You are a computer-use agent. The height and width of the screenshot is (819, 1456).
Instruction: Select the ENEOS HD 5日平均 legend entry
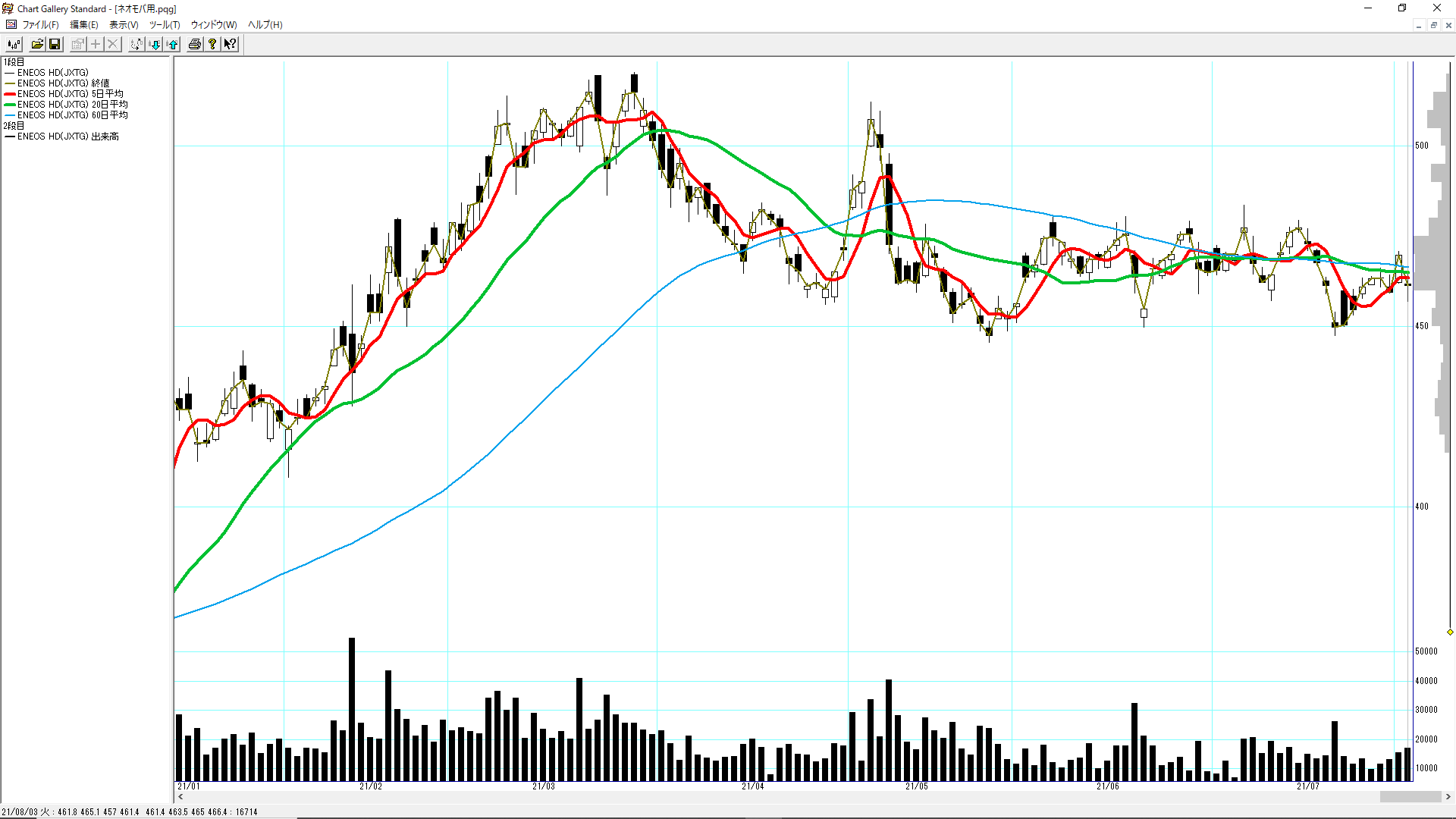point(70,94)
